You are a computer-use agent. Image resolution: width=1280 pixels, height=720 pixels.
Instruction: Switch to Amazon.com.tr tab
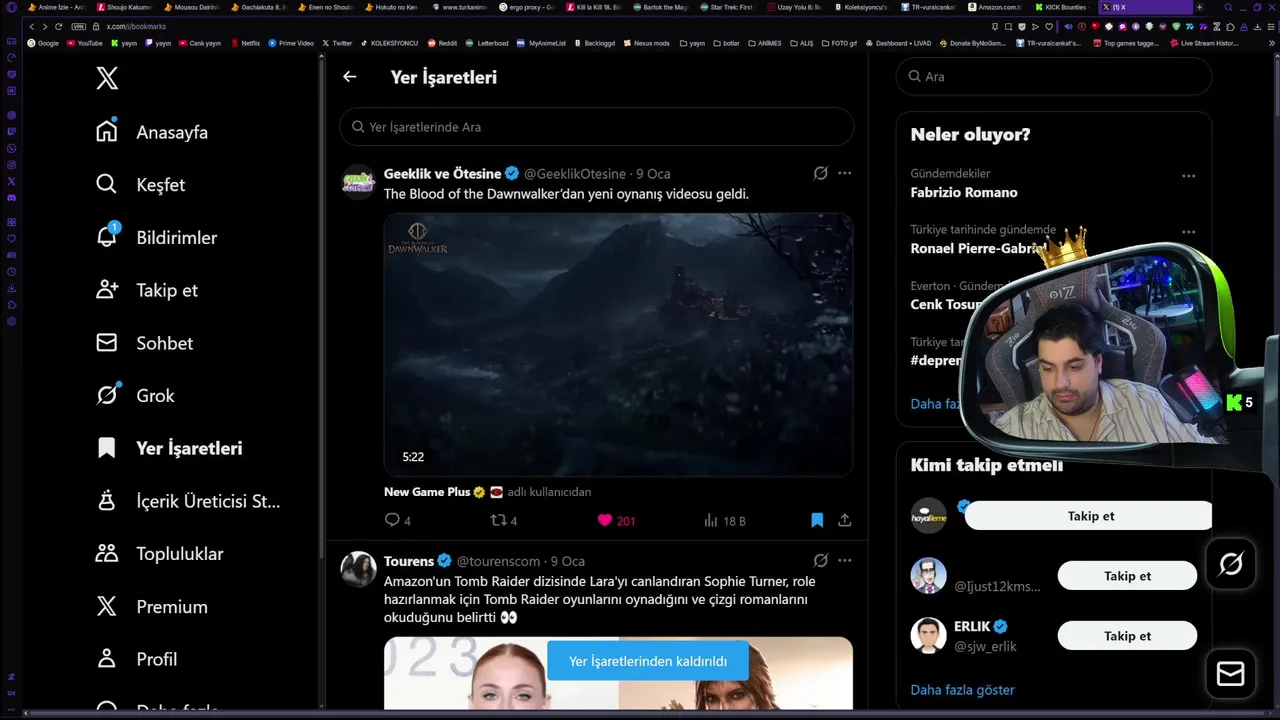pyautogui.click(x=995, y=7)
